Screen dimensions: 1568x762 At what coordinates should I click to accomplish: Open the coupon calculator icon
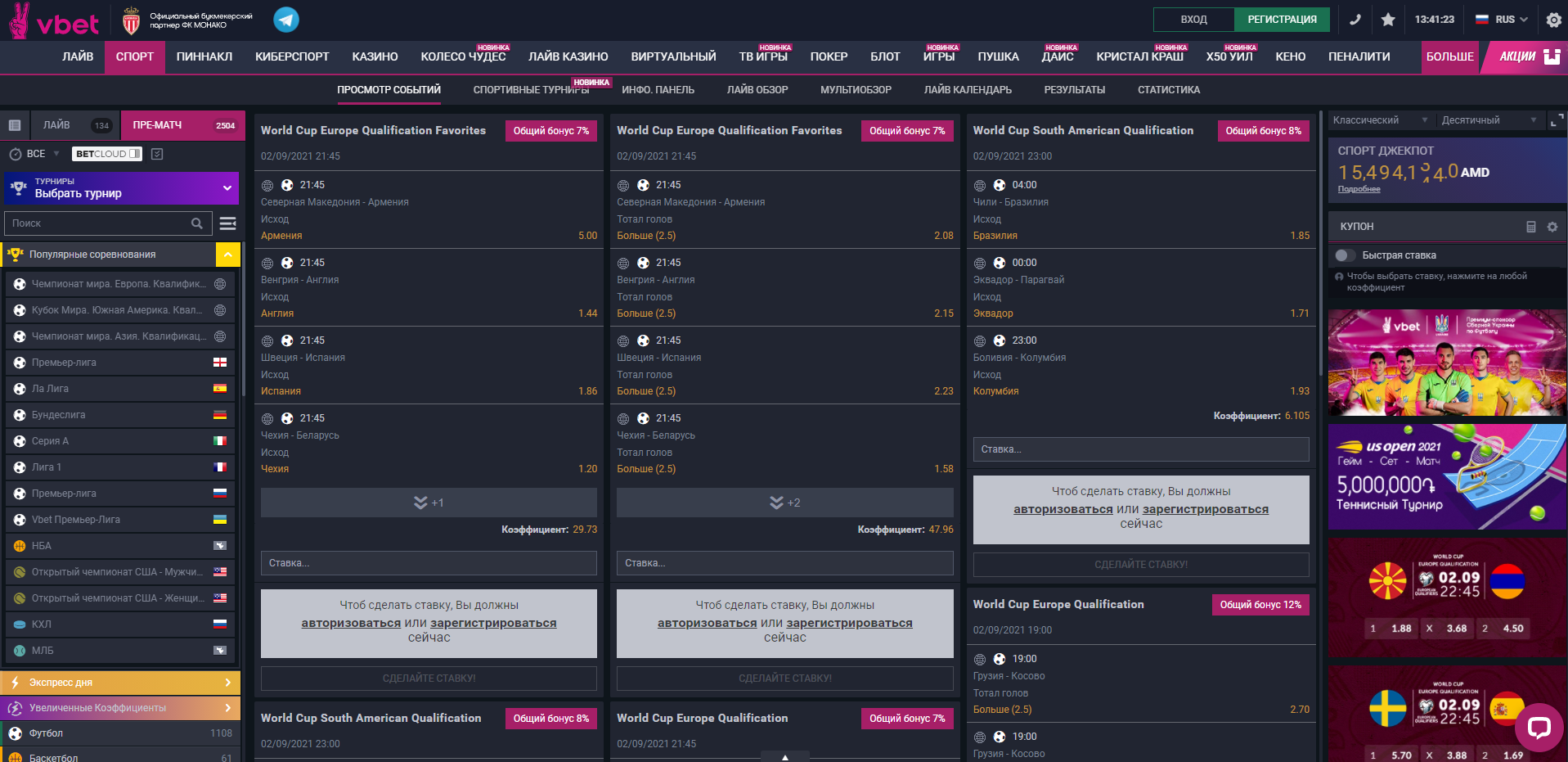1531,227
